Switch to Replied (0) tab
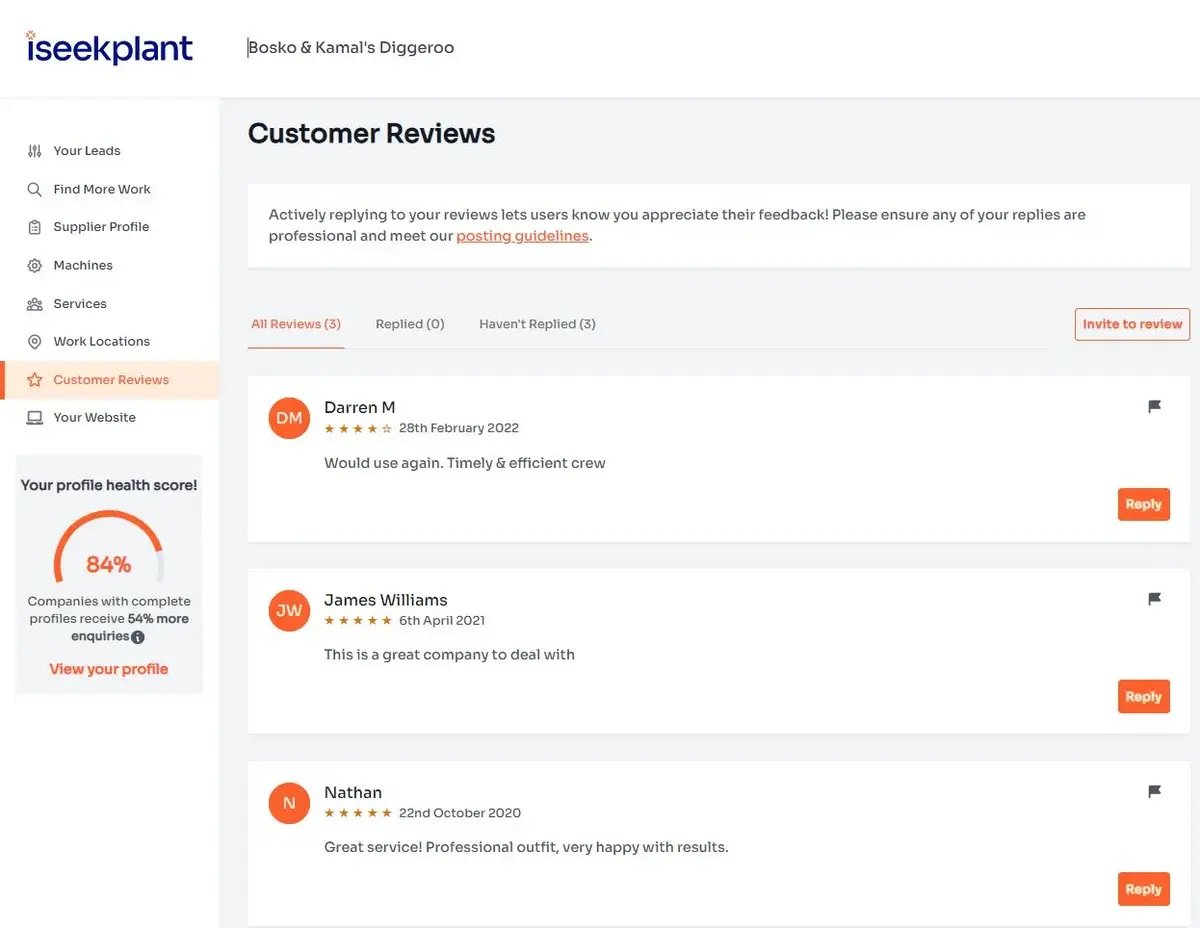 click(410, 324)
